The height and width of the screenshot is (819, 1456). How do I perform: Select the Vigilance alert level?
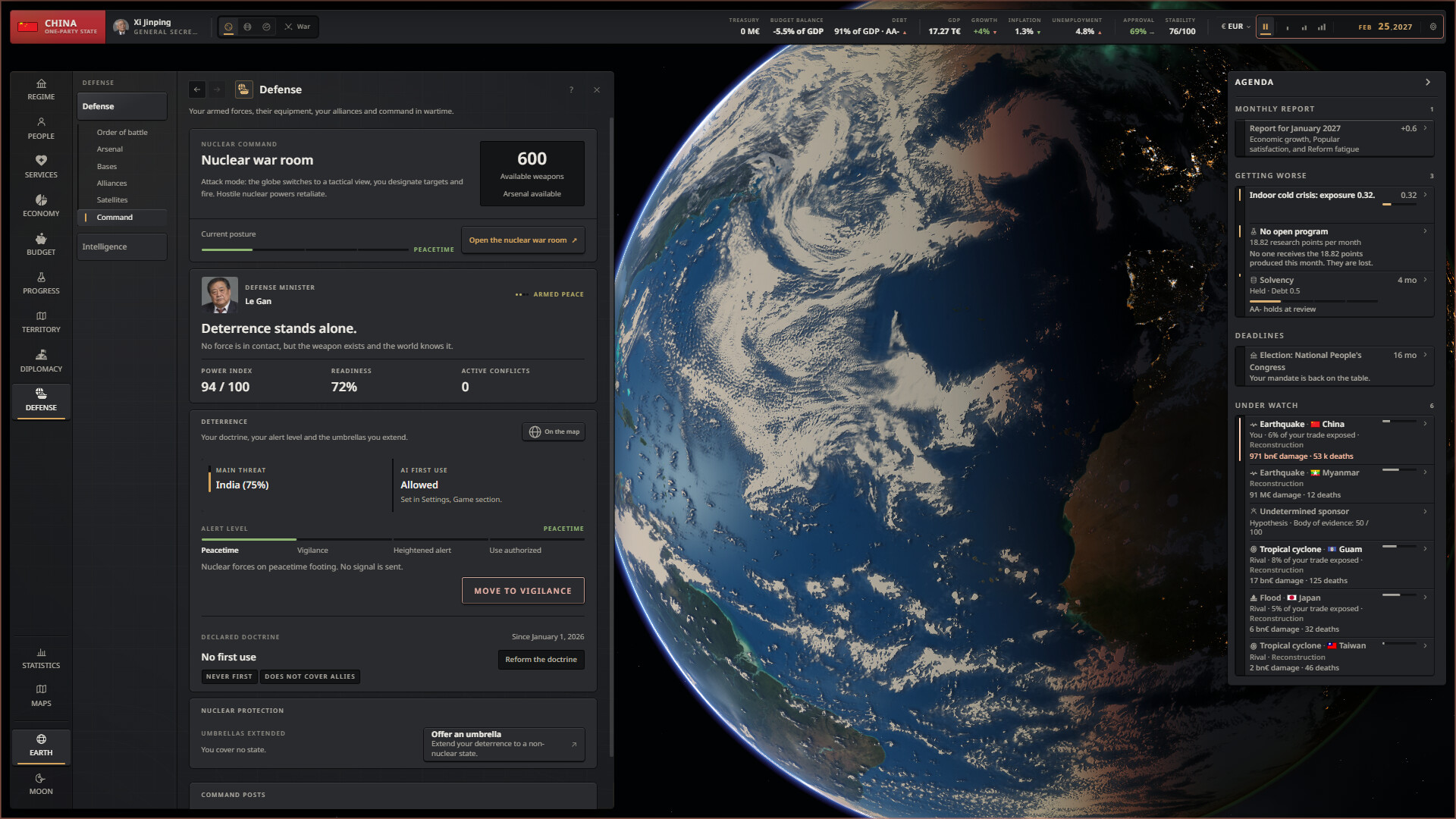coord(312,550)
